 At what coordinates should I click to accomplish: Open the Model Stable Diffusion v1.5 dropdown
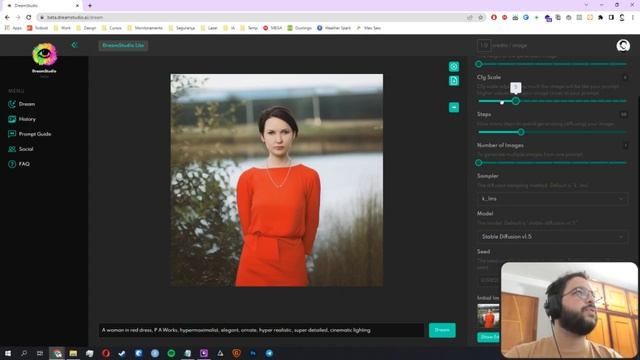click(552, 236)
